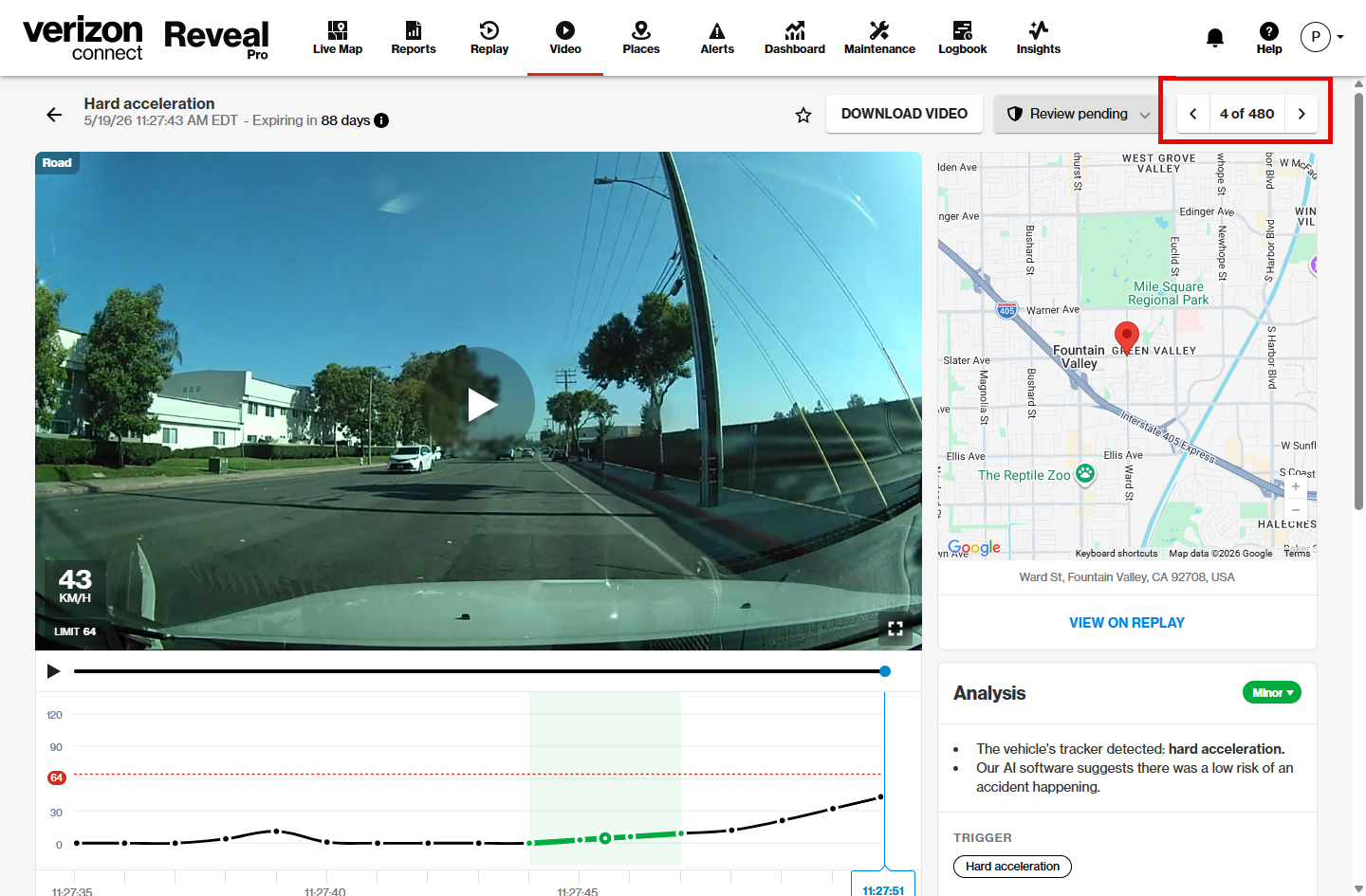Click the 64 speed limit label on graph
Viewport: 1366px width, 896px height.
pos(57,777)
